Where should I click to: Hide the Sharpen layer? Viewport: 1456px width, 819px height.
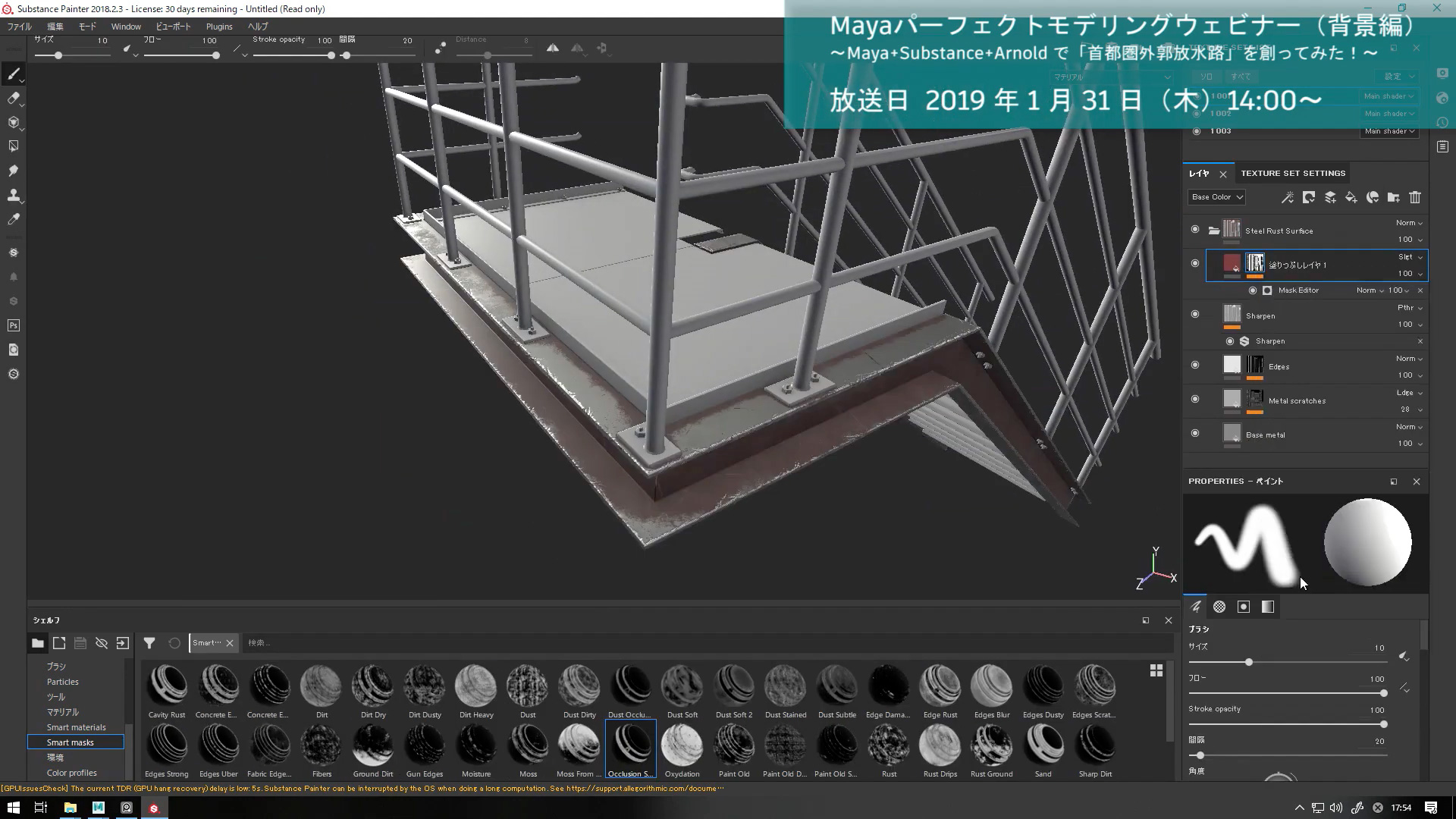pos(1195,315)
